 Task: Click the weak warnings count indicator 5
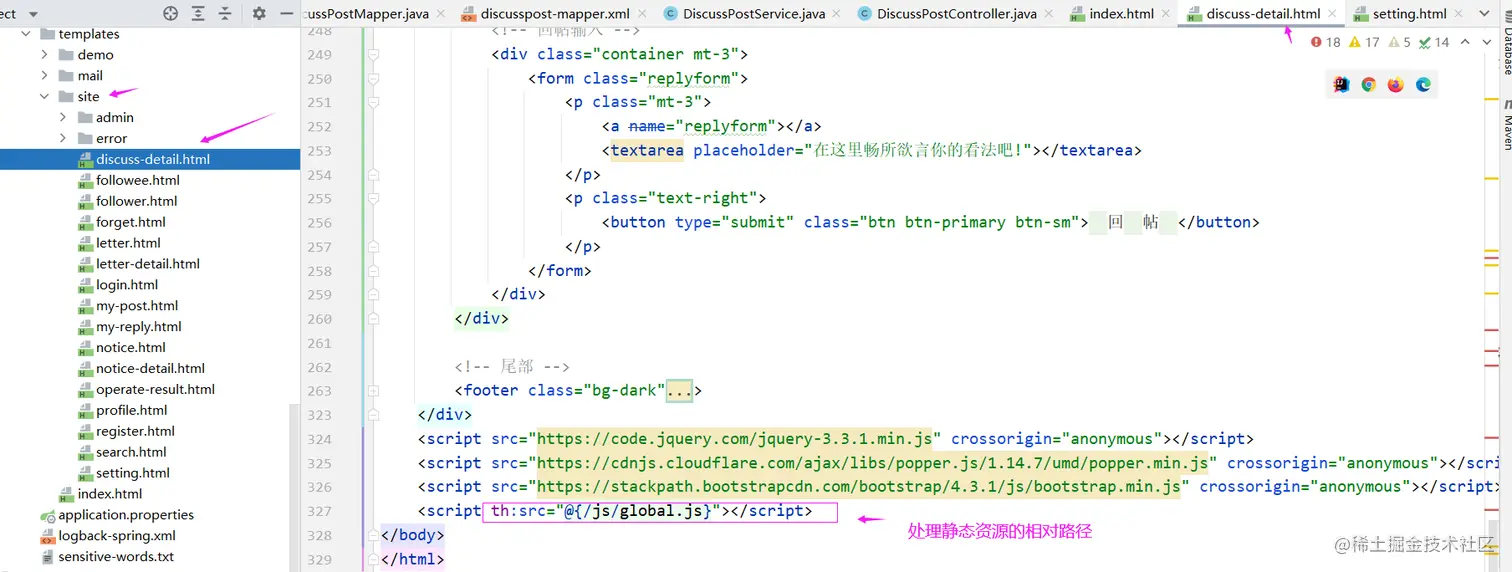1399,42
